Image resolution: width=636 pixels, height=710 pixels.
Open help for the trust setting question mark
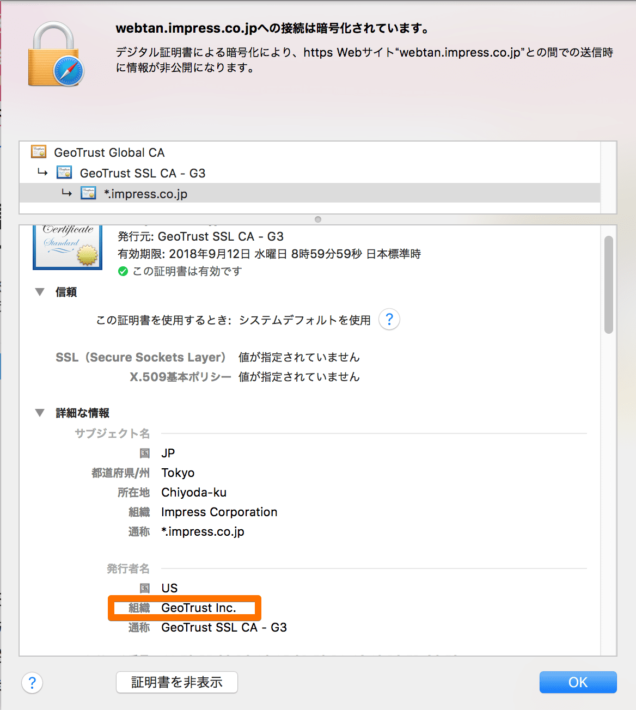pyautogui.click(x=389, y=320)
